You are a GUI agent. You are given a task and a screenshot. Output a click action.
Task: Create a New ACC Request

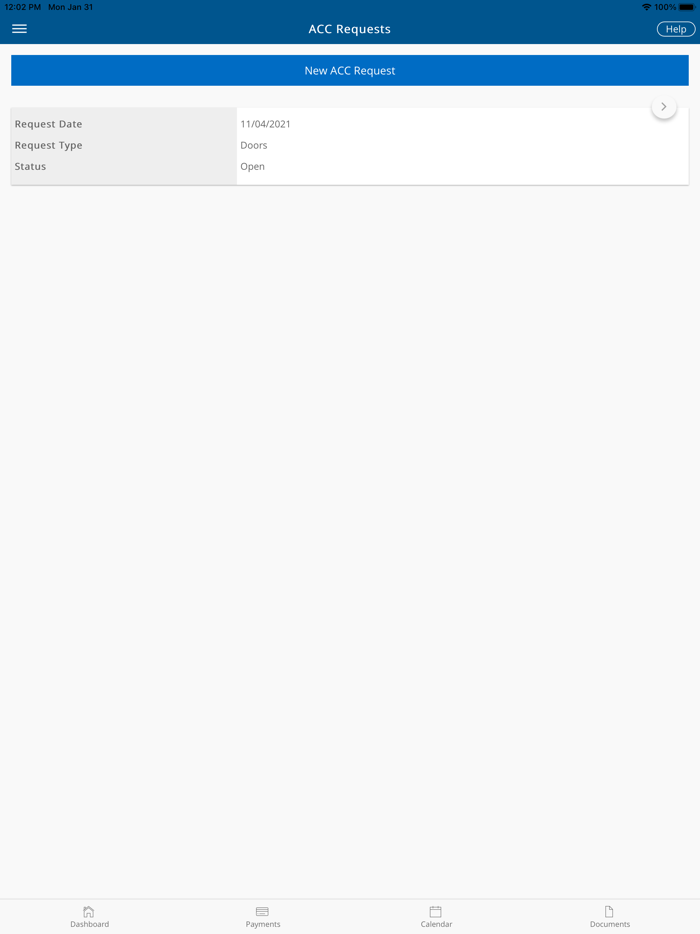click(350, 70)
